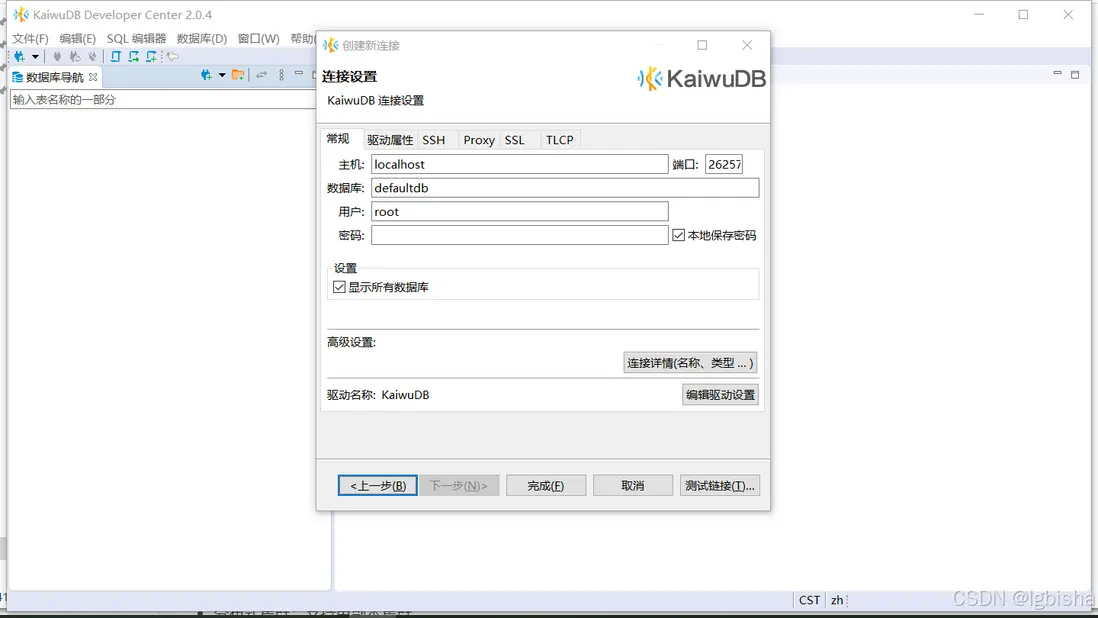The height and width of the screenshot is (618, 1098).
Task: Click the 用户 field containing root
Action: click(520, 211)
